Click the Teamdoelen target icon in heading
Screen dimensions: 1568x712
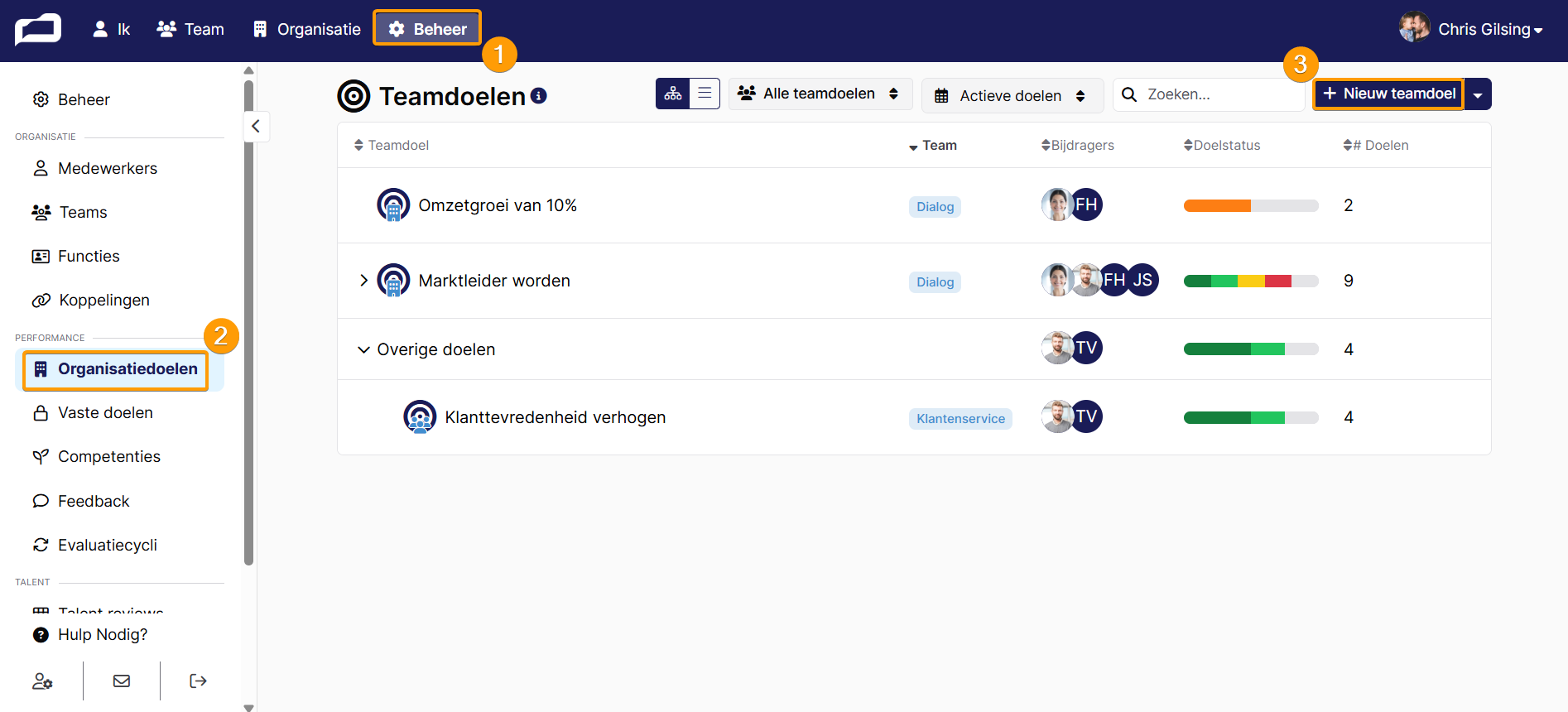[354, 96]
